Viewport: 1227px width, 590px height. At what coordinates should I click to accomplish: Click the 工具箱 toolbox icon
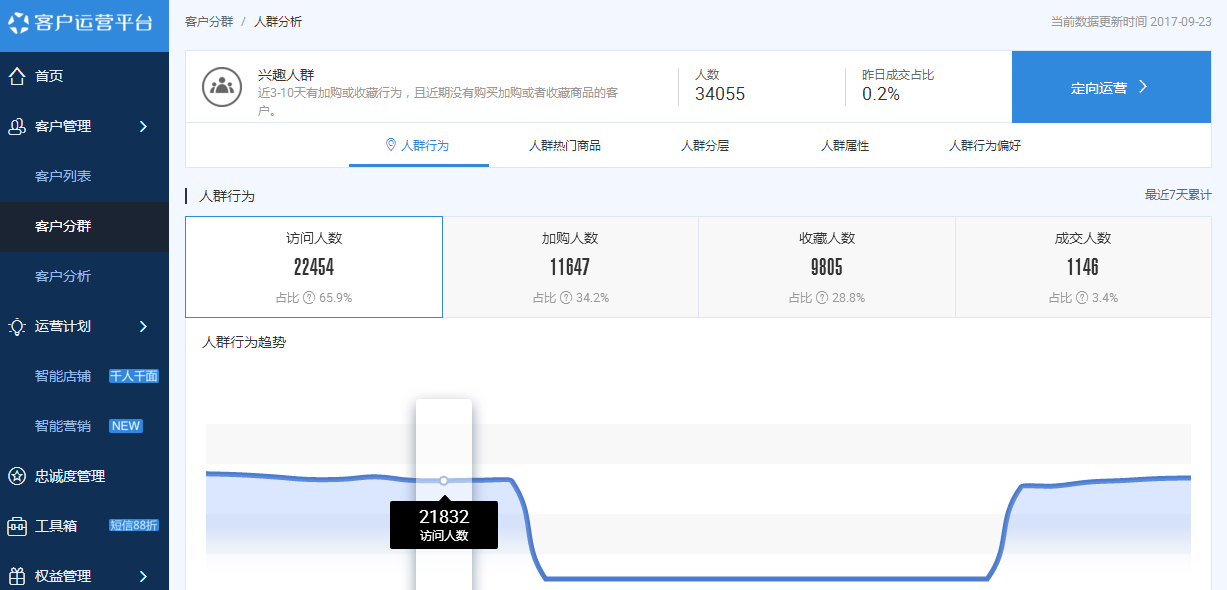(x=17, y=526)
